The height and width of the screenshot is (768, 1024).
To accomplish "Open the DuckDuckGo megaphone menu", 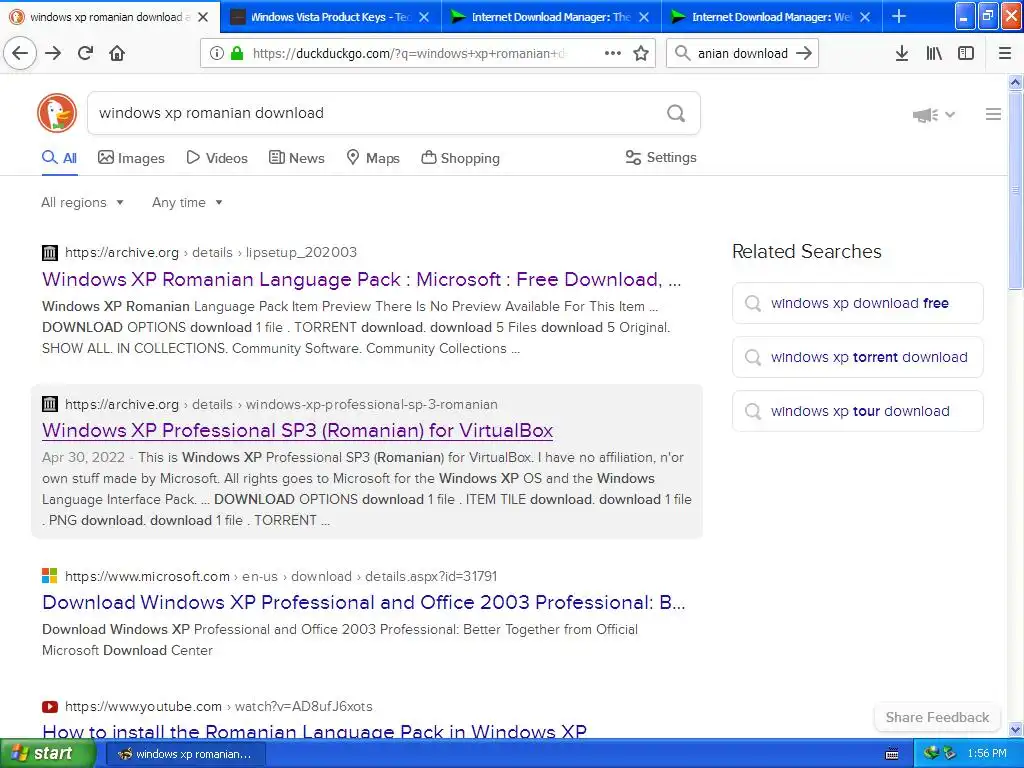I will click(x=934, y=115).
